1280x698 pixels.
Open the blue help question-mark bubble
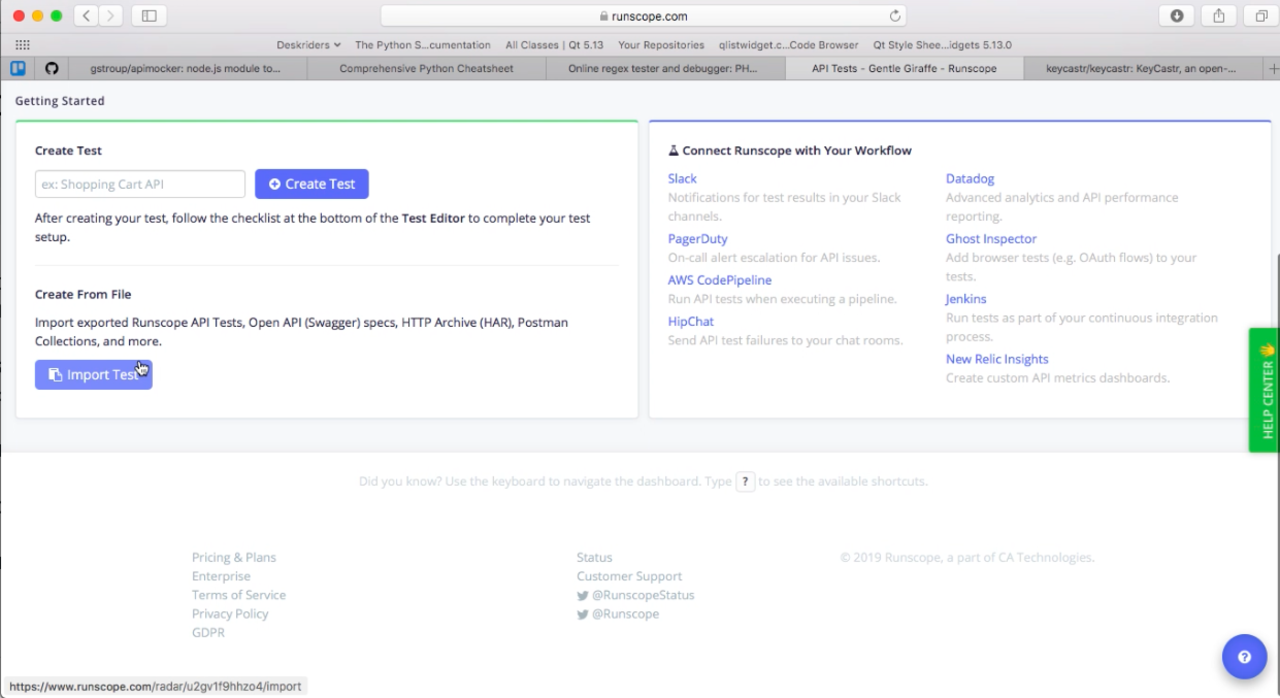pyautogui.click(x=1244, y=657)
